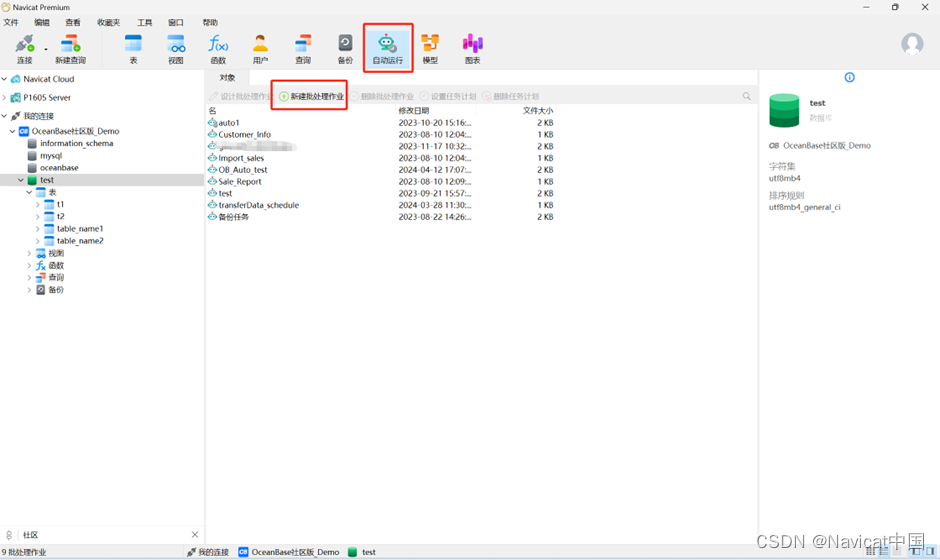Select the transferData_schedule batch job
This screenshot has height=560, width=940.
(258, 205)
